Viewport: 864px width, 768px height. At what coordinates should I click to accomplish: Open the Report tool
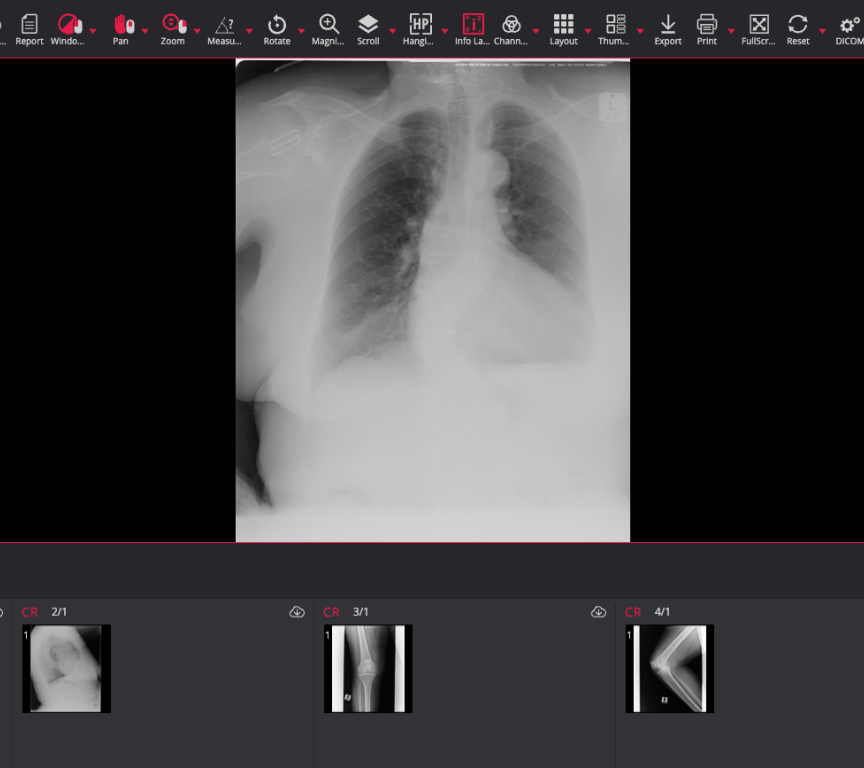pos(29,30)
